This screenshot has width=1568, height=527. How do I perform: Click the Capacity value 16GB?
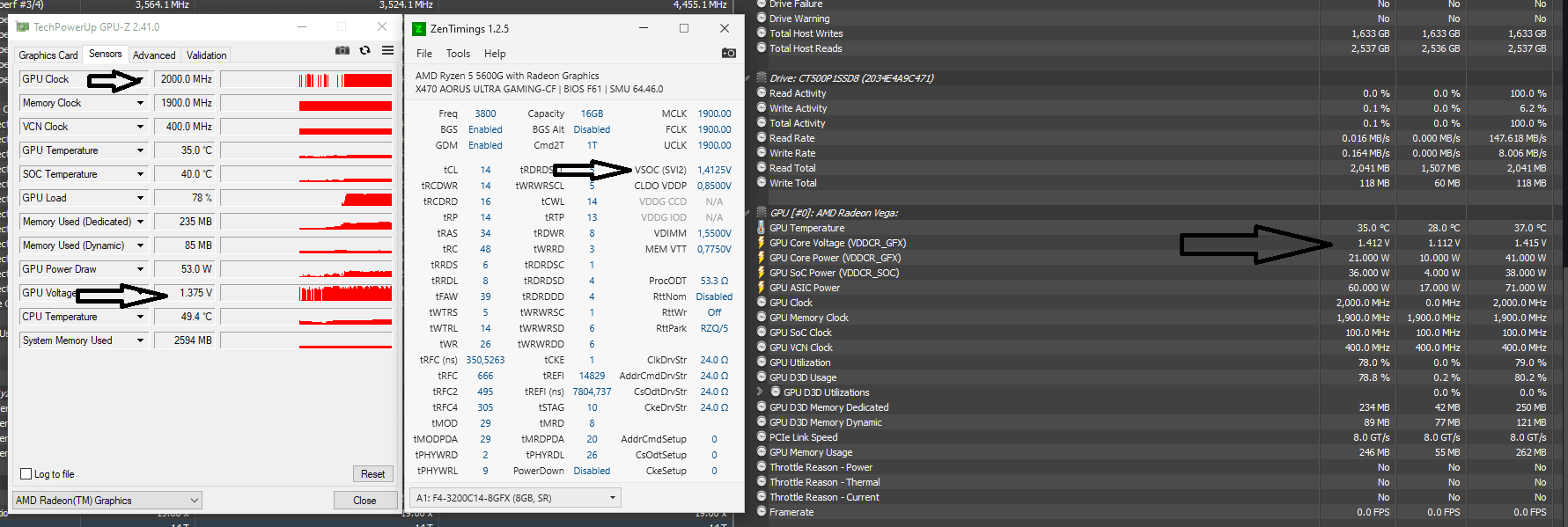click(592, 113)
